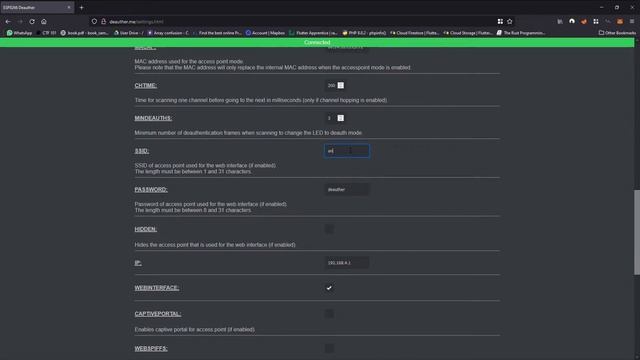The width and height of the screenshot is (640, 360).
Task: Open the Other Bookmarks folder
Action: click(x=617, y=33)
